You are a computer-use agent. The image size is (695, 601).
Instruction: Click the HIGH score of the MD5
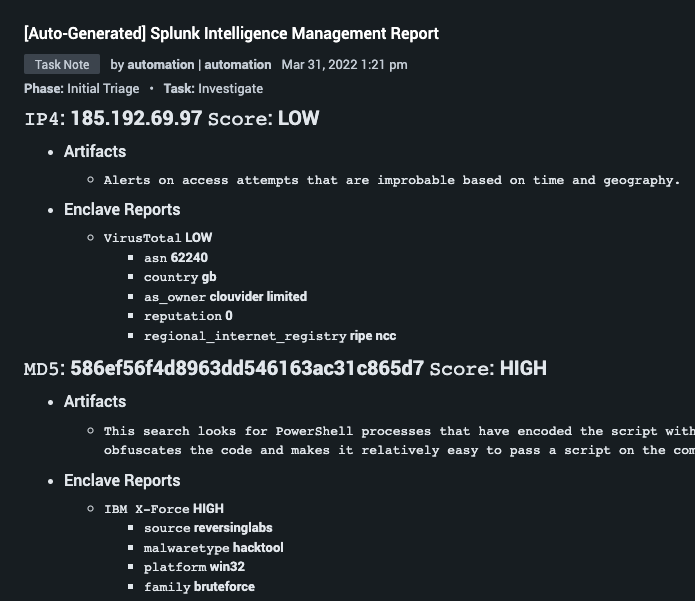pyautogui.click(x=523, y=368)
